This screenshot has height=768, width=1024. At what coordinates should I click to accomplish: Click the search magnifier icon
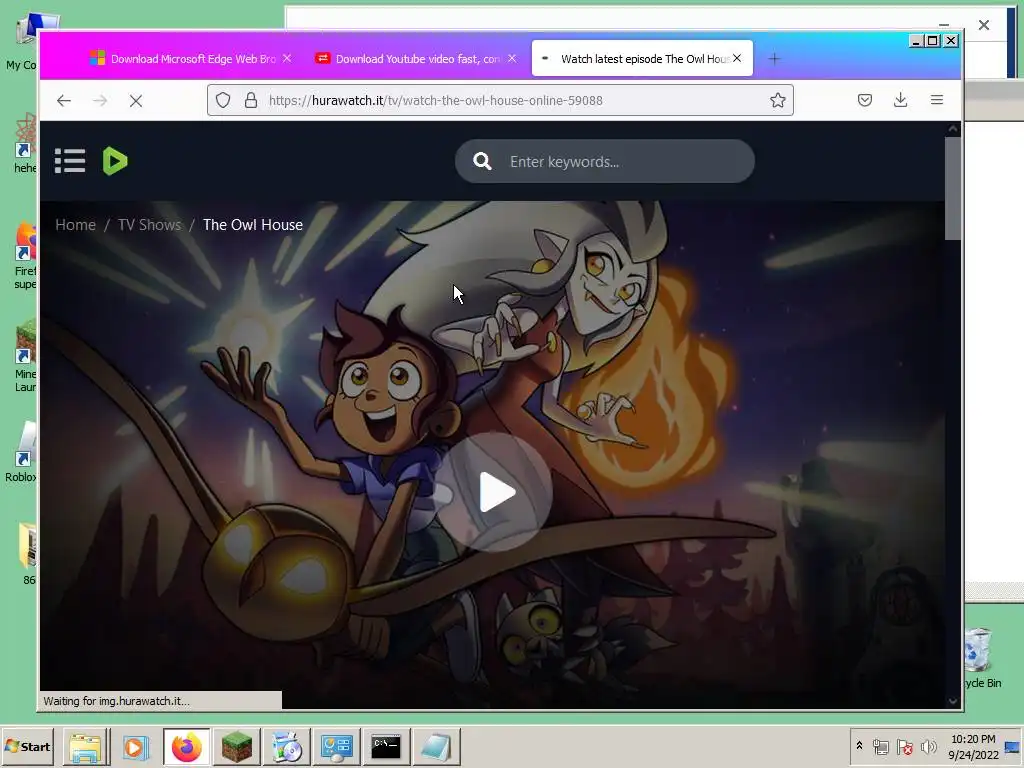click(x=482, y=161)
